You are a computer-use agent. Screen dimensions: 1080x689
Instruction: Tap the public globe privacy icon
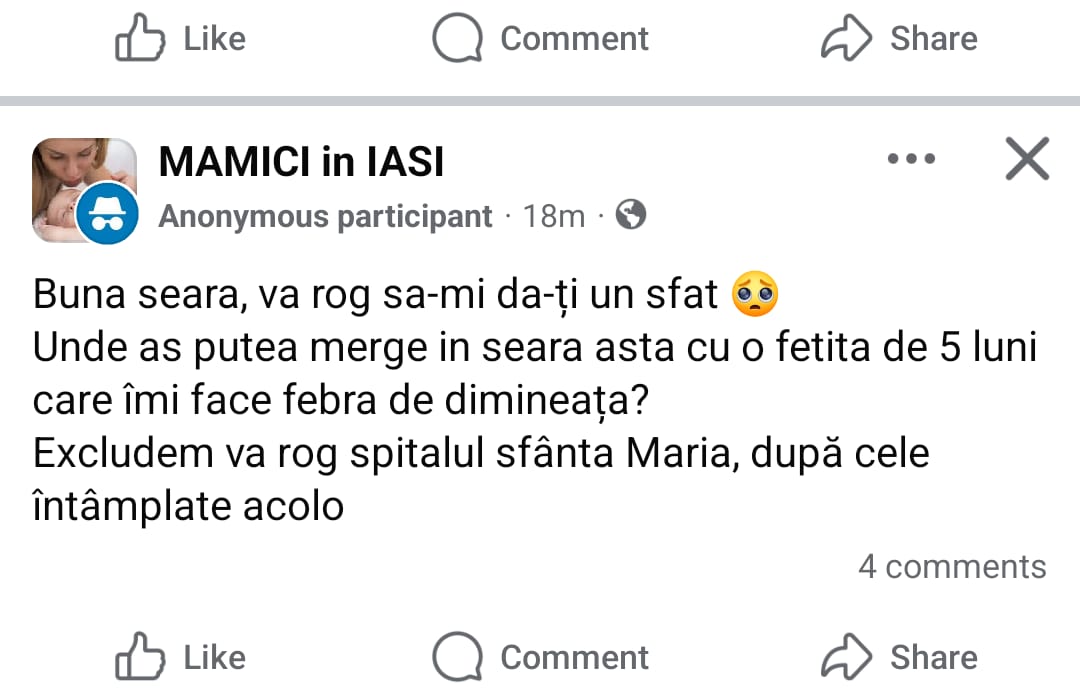click(630, 215)
